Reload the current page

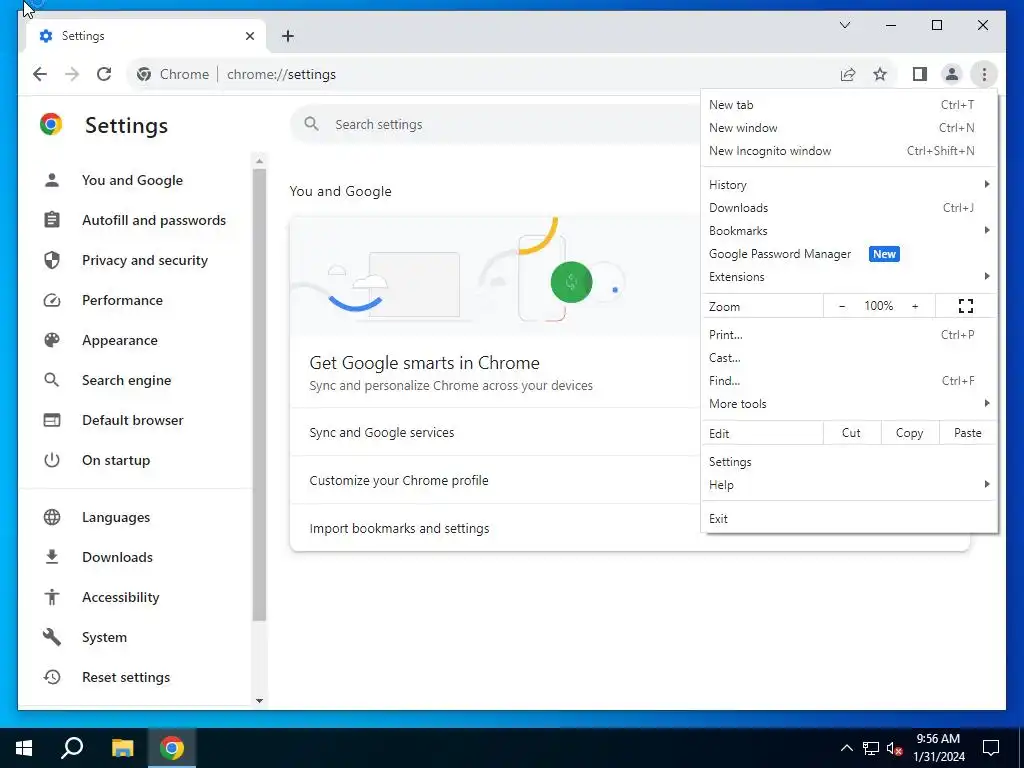click(x=104, y=74)
